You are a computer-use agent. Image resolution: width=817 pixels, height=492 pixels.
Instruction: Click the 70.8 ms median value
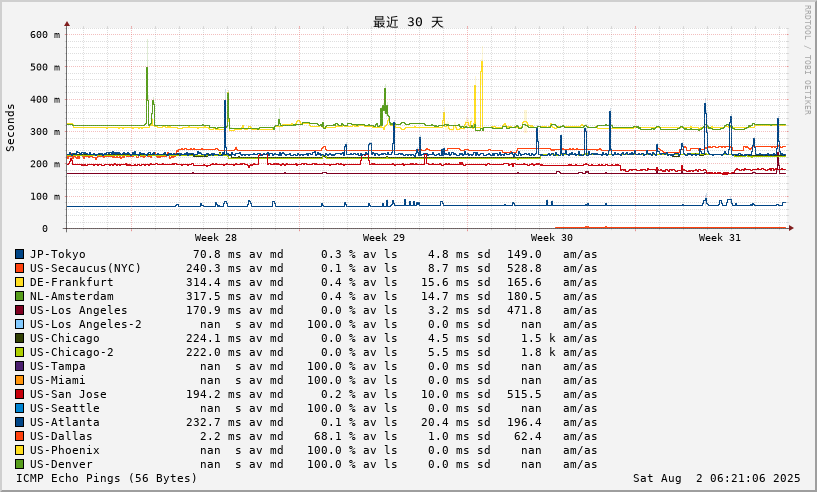click(x=217, y=254)
